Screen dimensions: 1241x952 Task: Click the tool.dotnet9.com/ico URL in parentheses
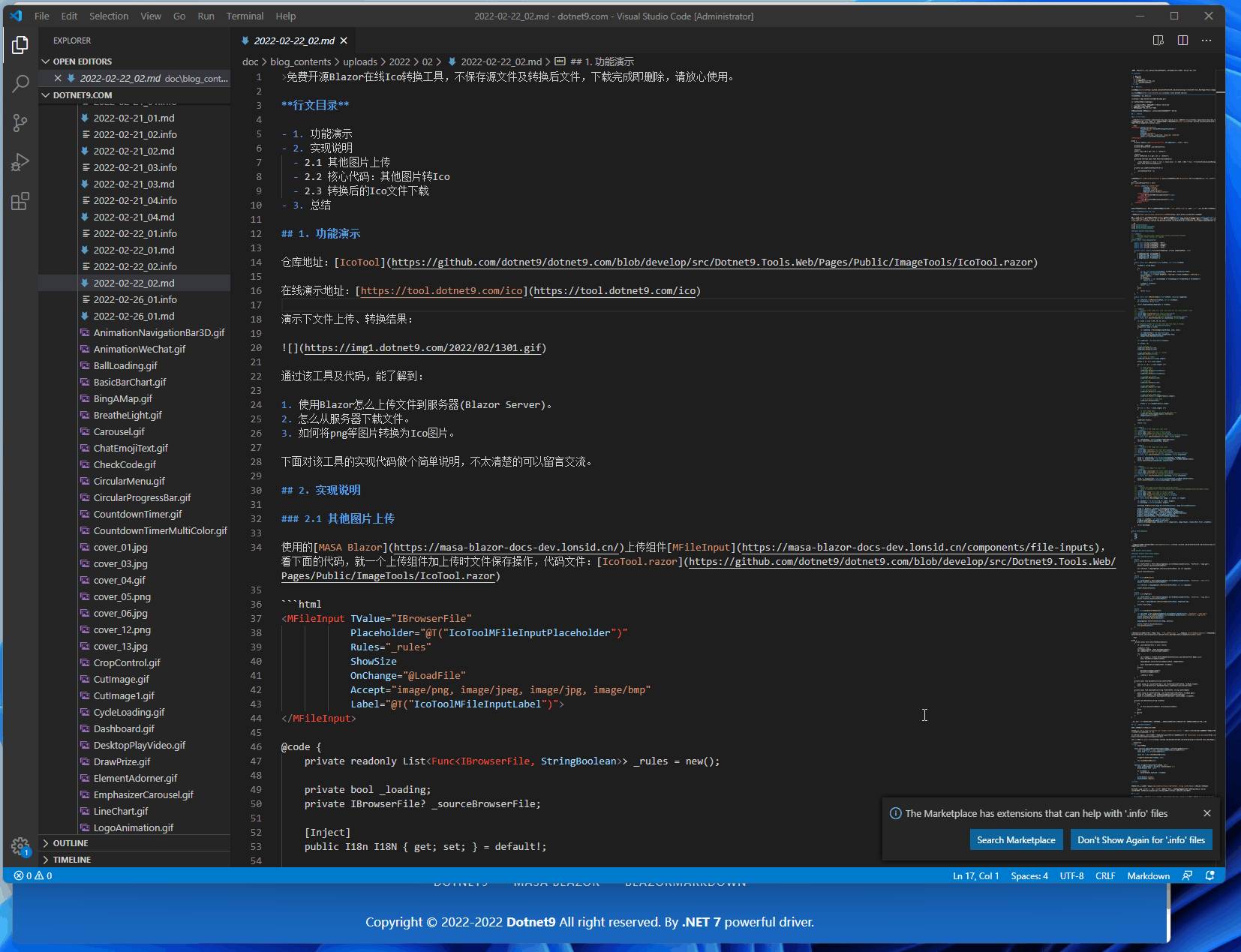[x=614, y=290]
